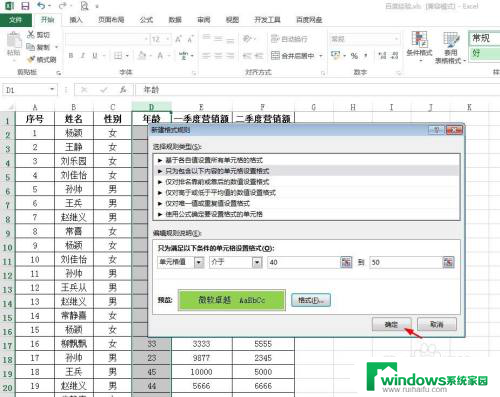The height and width of the screenshot is (397, 500).
Task: Click the Cut scissors icon
Action: point(31,34)
